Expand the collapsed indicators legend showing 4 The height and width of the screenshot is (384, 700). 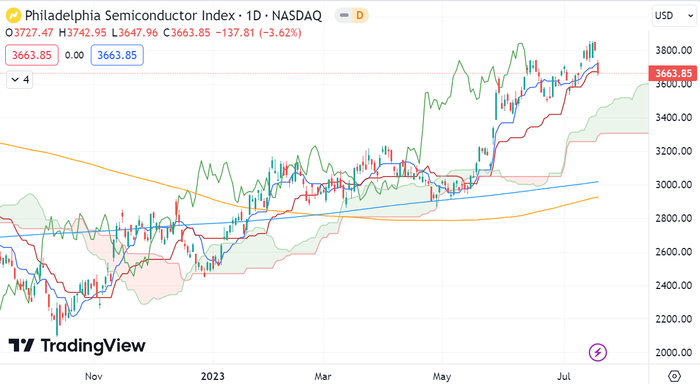20,79
